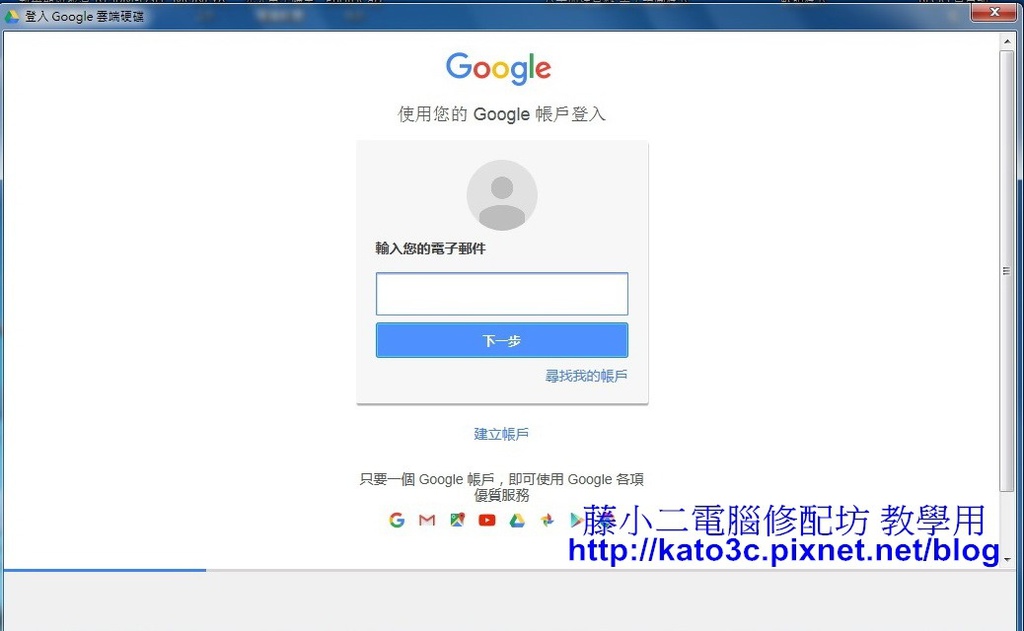Close the Google Drive sign-in window
Viewport: 1024px width, 631px height.
tap(995, 12)
